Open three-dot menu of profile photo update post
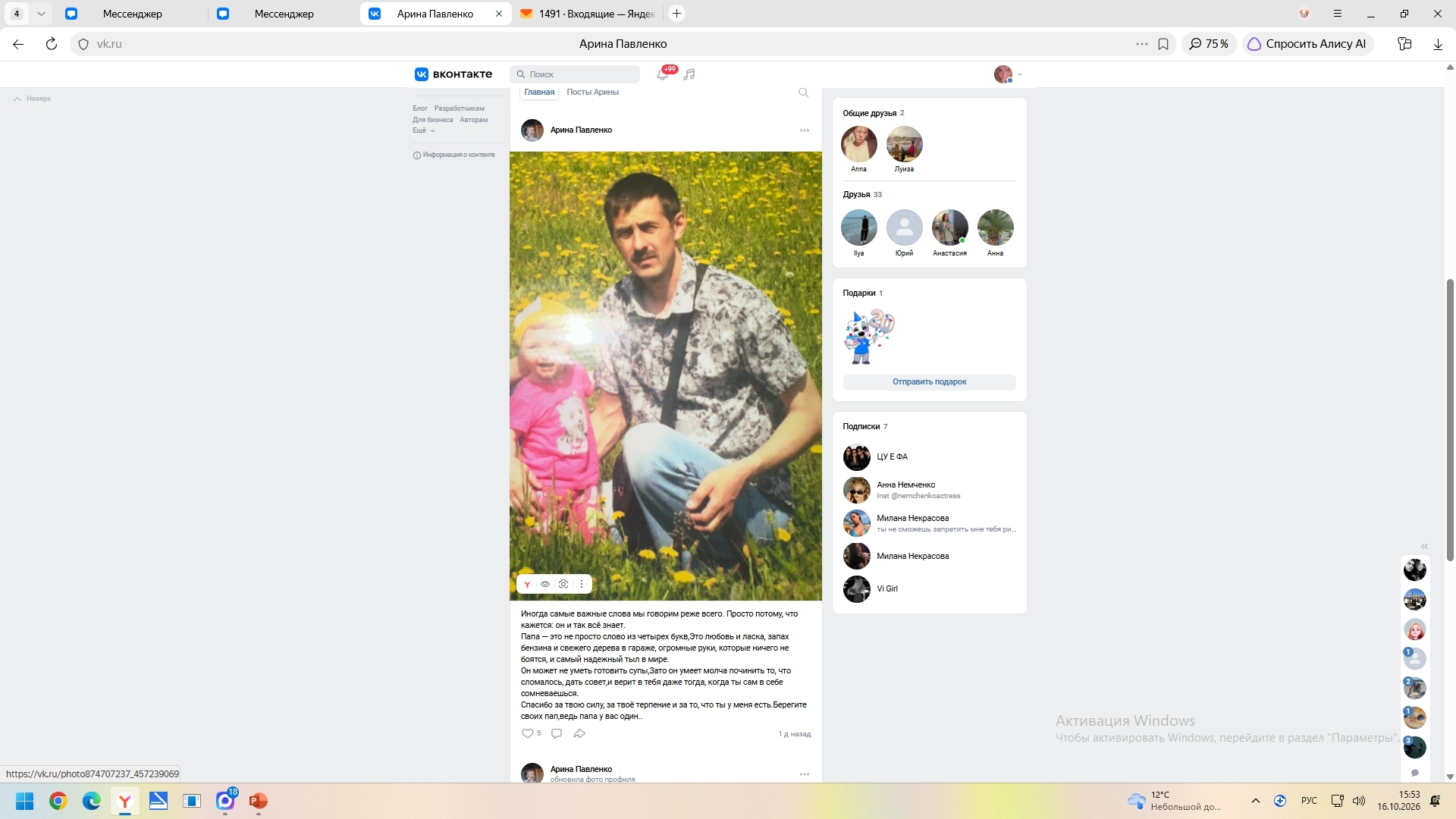This screenshot has width=1456, height=819. tap(805, 774)
